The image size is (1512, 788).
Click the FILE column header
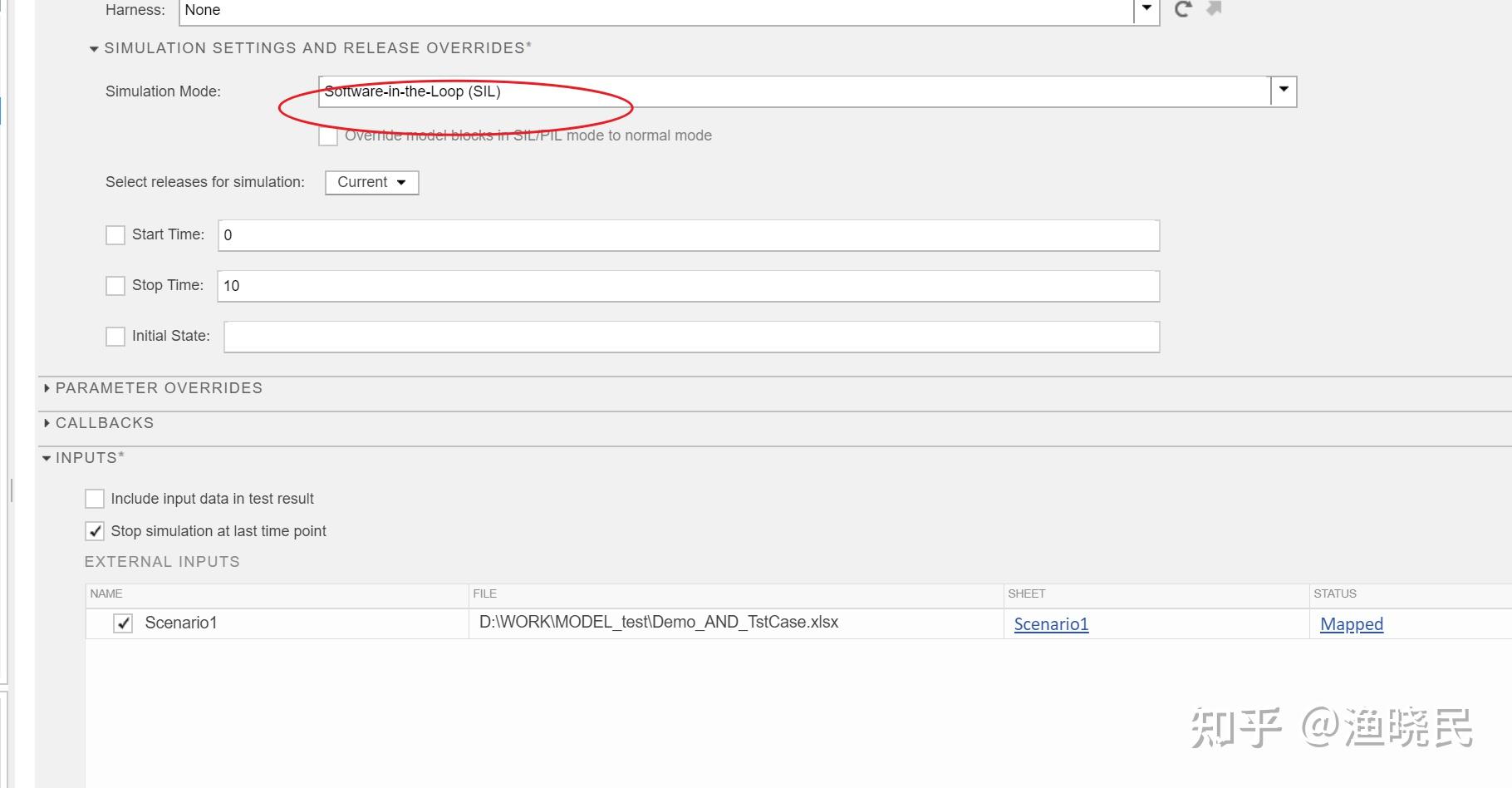737,594
